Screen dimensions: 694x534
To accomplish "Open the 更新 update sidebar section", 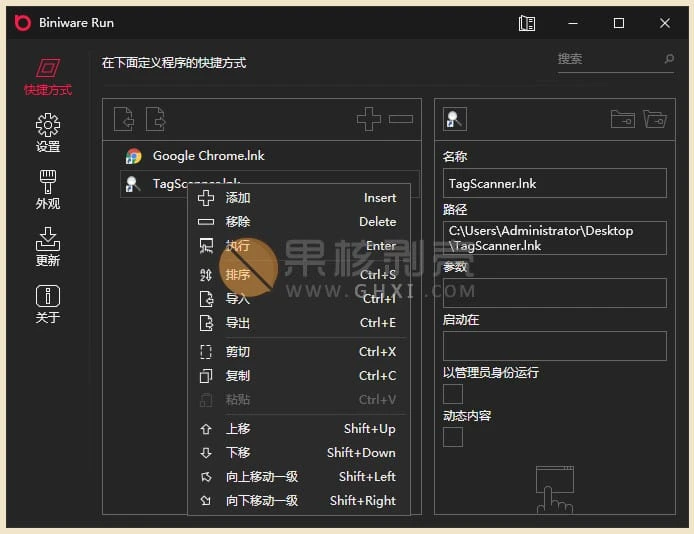I will (x=48, y=246).
